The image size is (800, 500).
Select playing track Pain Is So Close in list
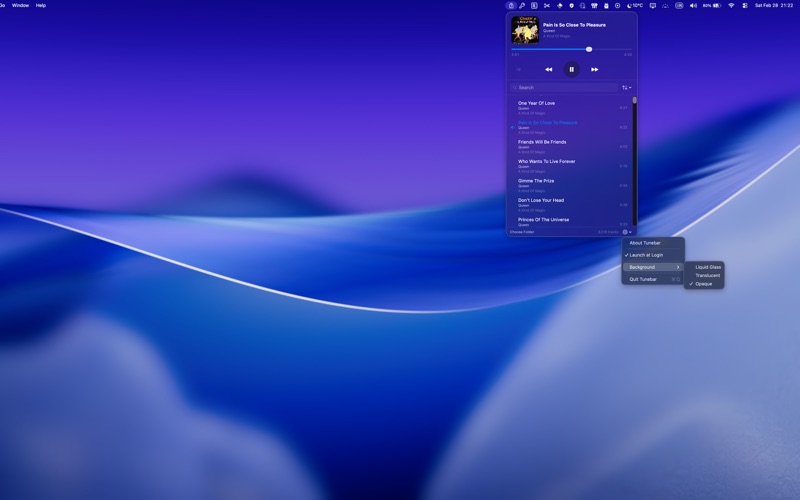pyautogui.click(x=570, y=127)
